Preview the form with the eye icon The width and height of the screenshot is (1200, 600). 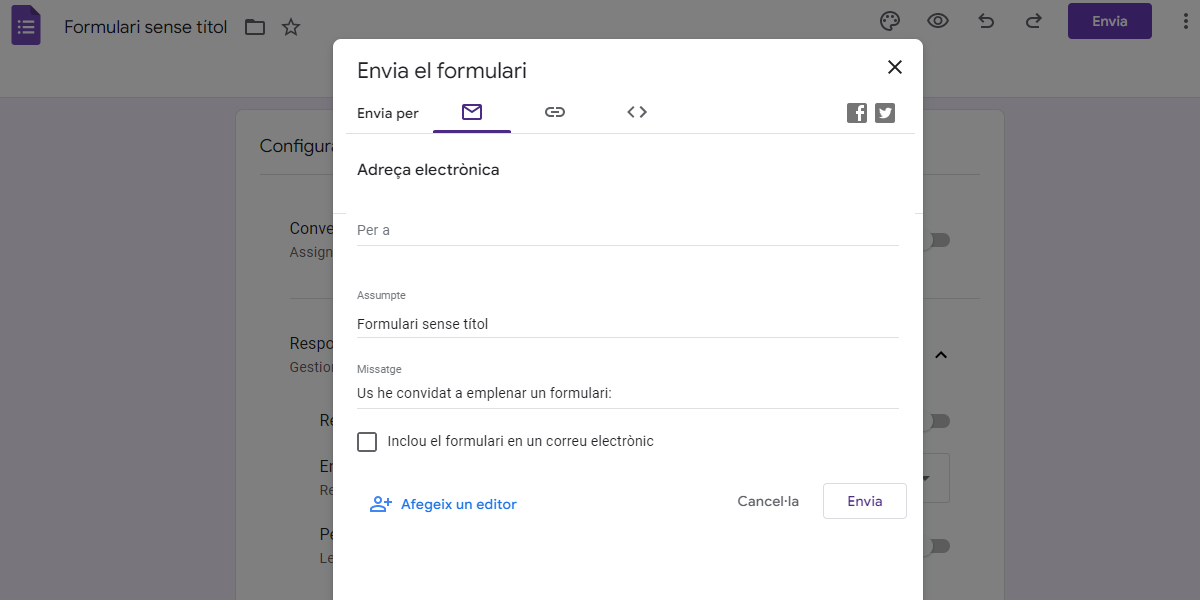[x=937, y=20]
